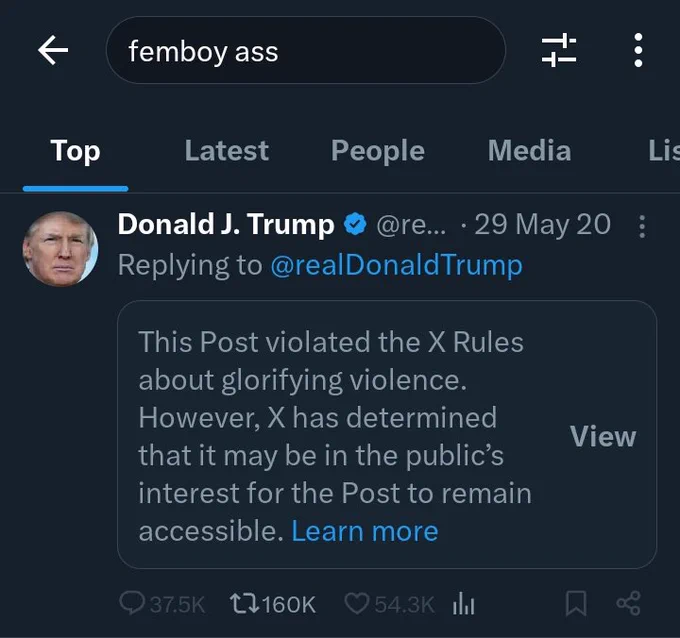The width and height of the screenshot is (680, 638).
Task: Open the post's three-dot options menu
Action: (642, 226)
